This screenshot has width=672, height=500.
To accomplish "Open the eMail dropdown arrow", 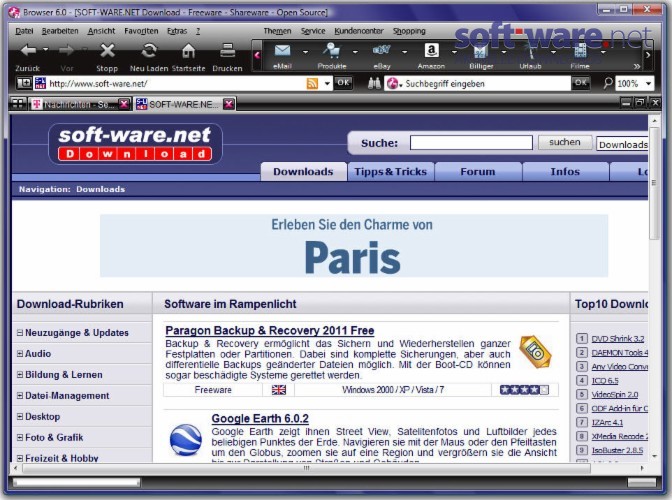I will pyautogui.click(x=305, y=52).
